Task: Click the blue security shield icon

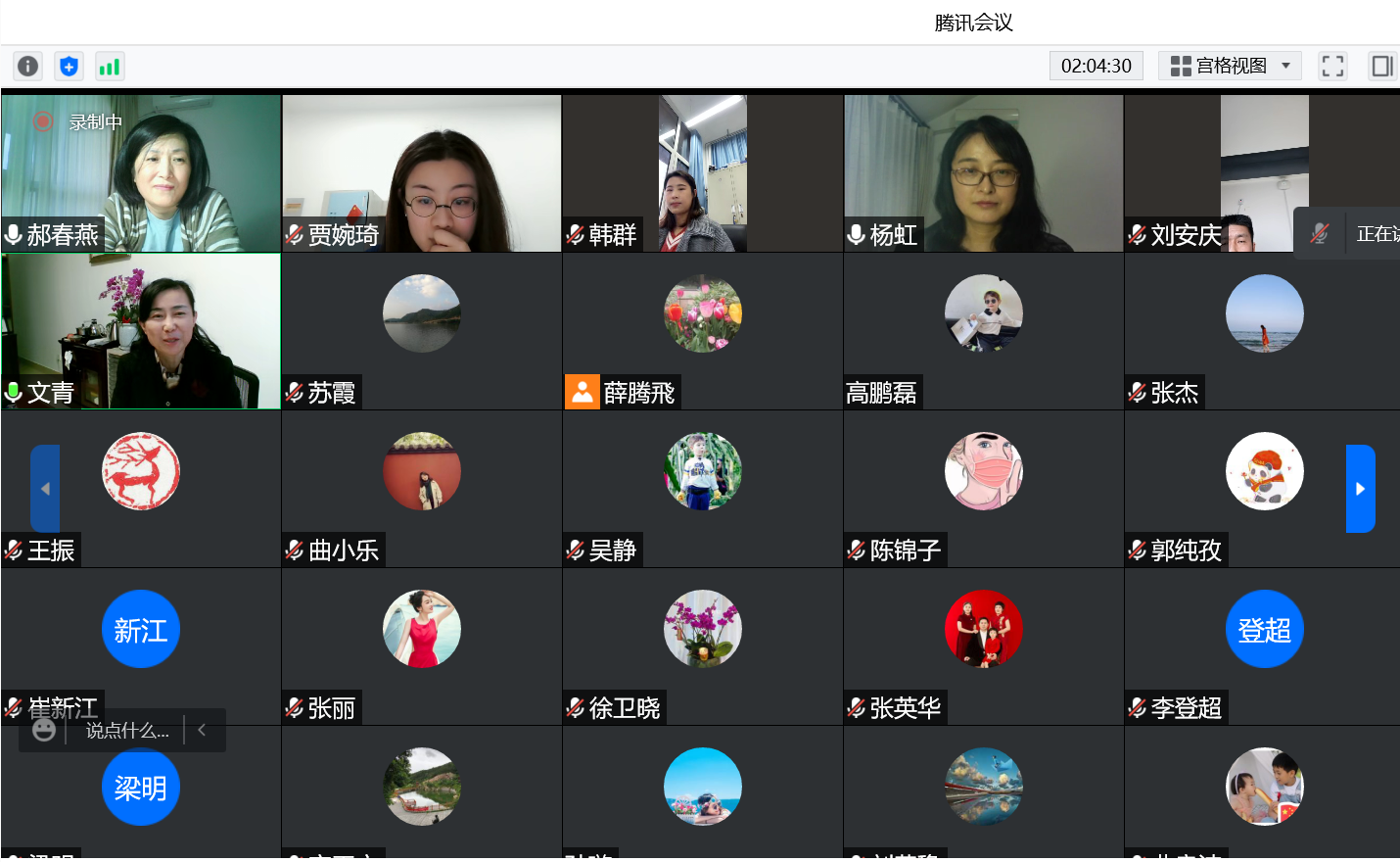Action: point(69,66)
